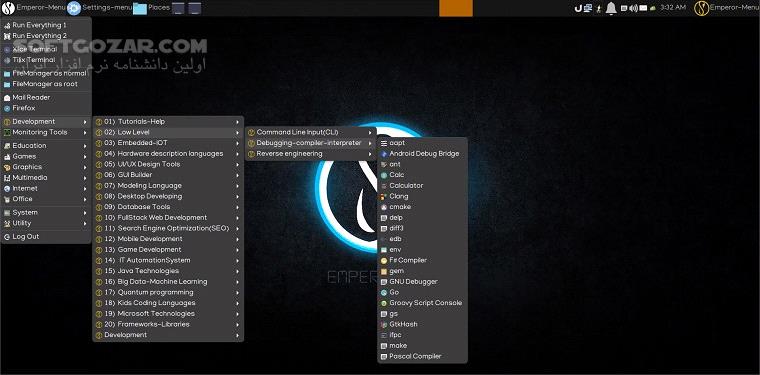760x375 pixels.
Task: Expand the Office submenu
Action: tap(46, 199)
